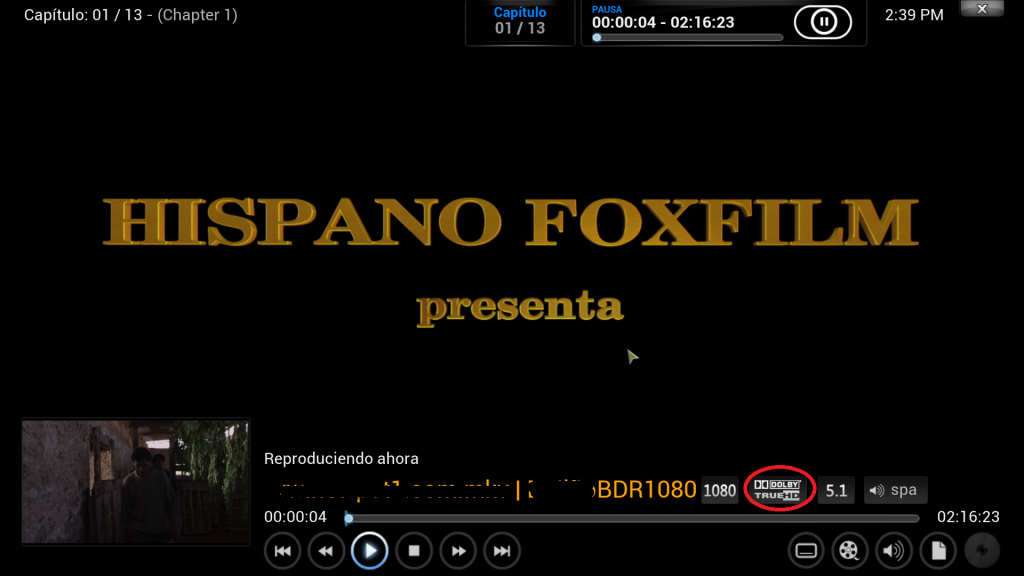Click the now-playing video thumbnail
Screen dimensions: 1024x576
pyautogui.click(x=135, y=482)
